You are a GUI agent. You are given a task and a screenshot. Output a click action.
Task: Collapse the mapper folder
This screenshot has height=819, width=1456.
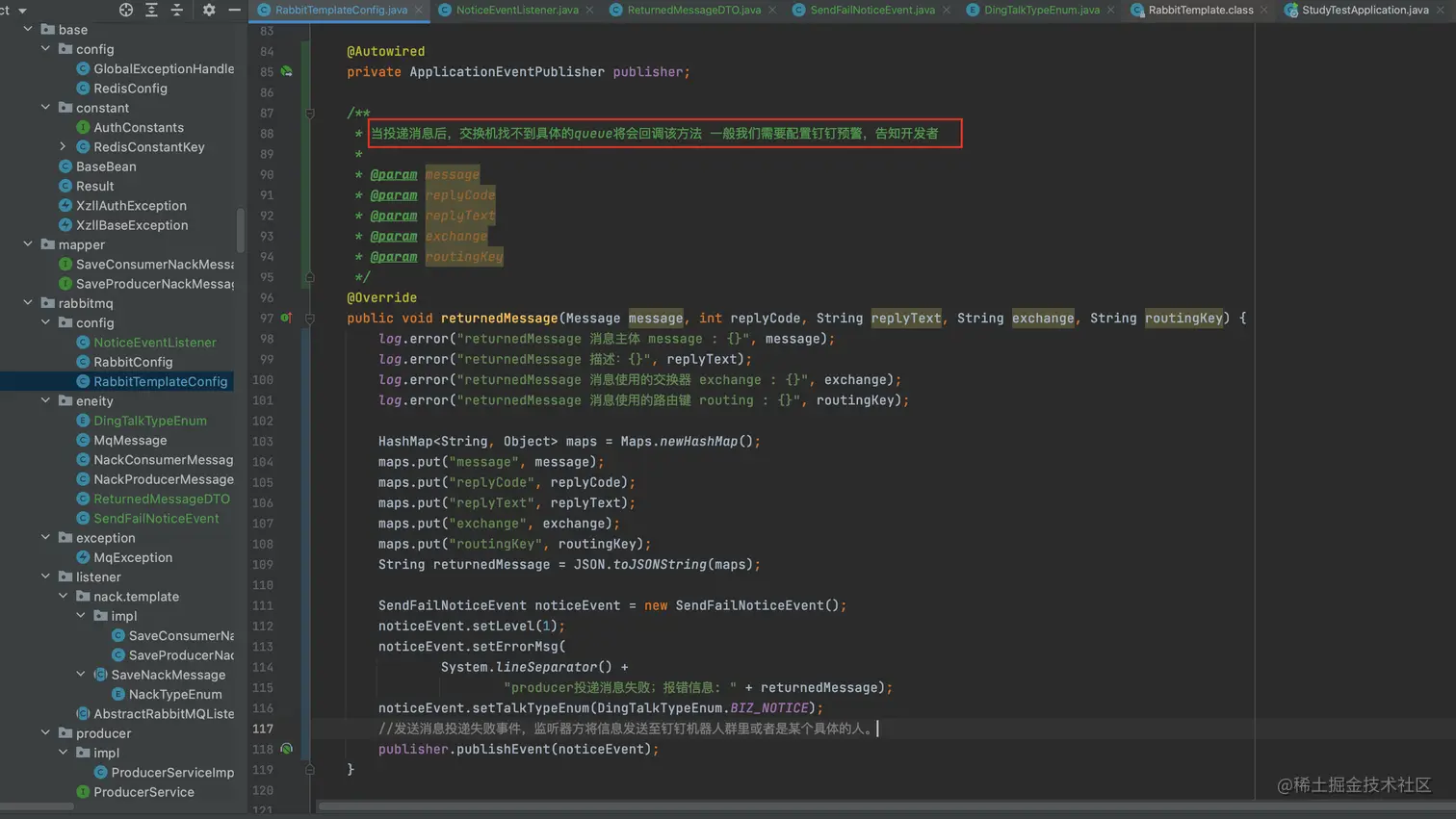coord(28,244)
